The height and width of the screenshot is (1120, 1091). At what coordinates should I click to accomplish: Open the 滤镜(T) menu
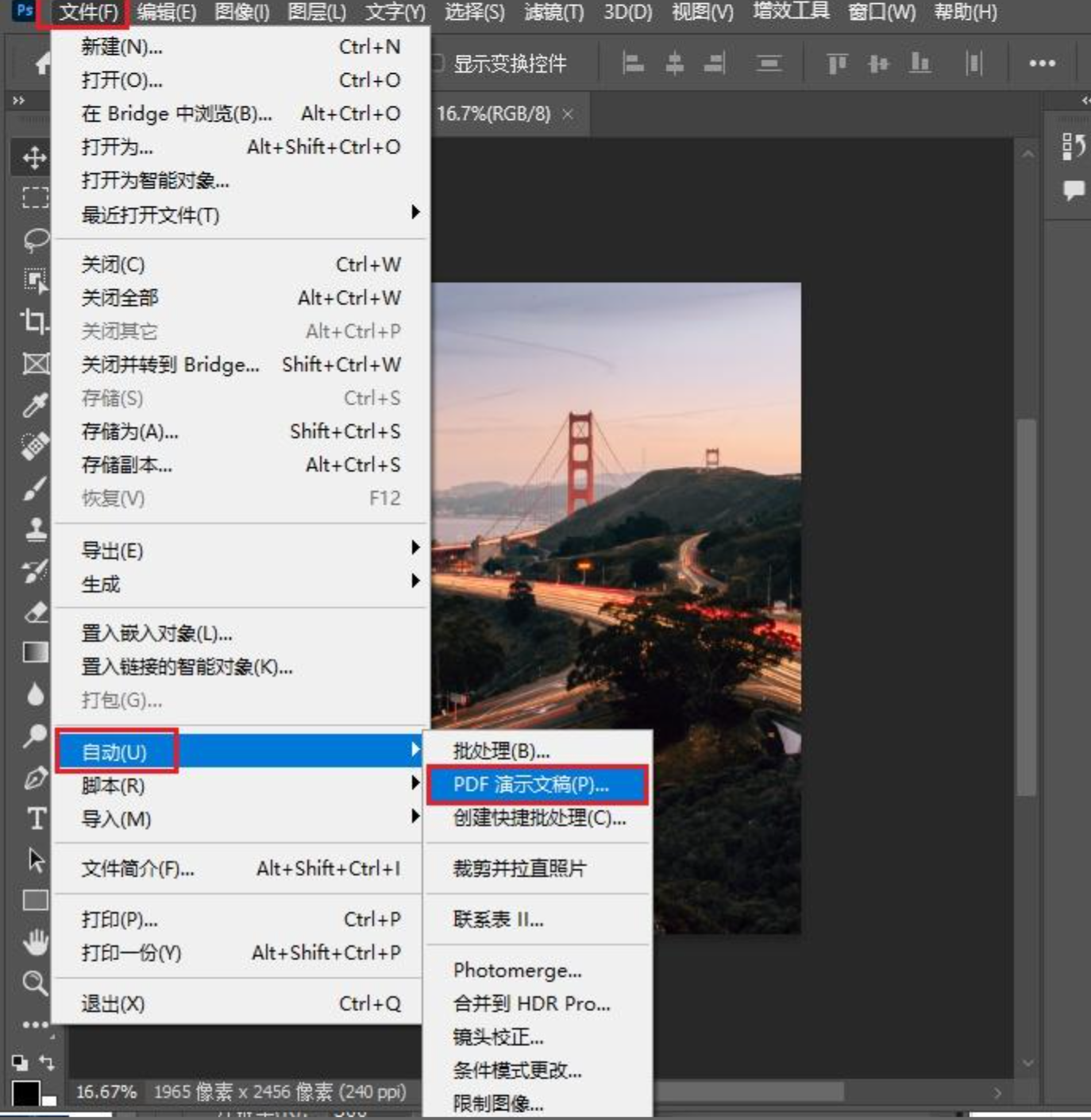tap(553, 13)
